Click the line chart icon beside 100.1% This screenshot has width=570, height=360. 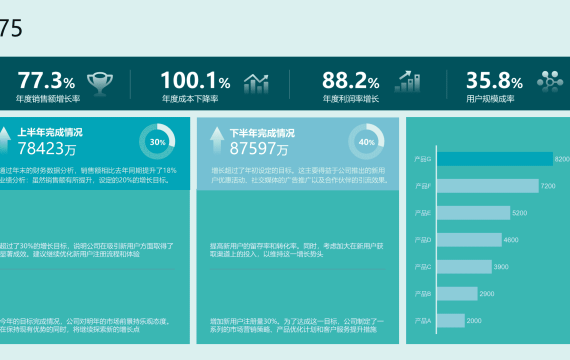[256, 84]
